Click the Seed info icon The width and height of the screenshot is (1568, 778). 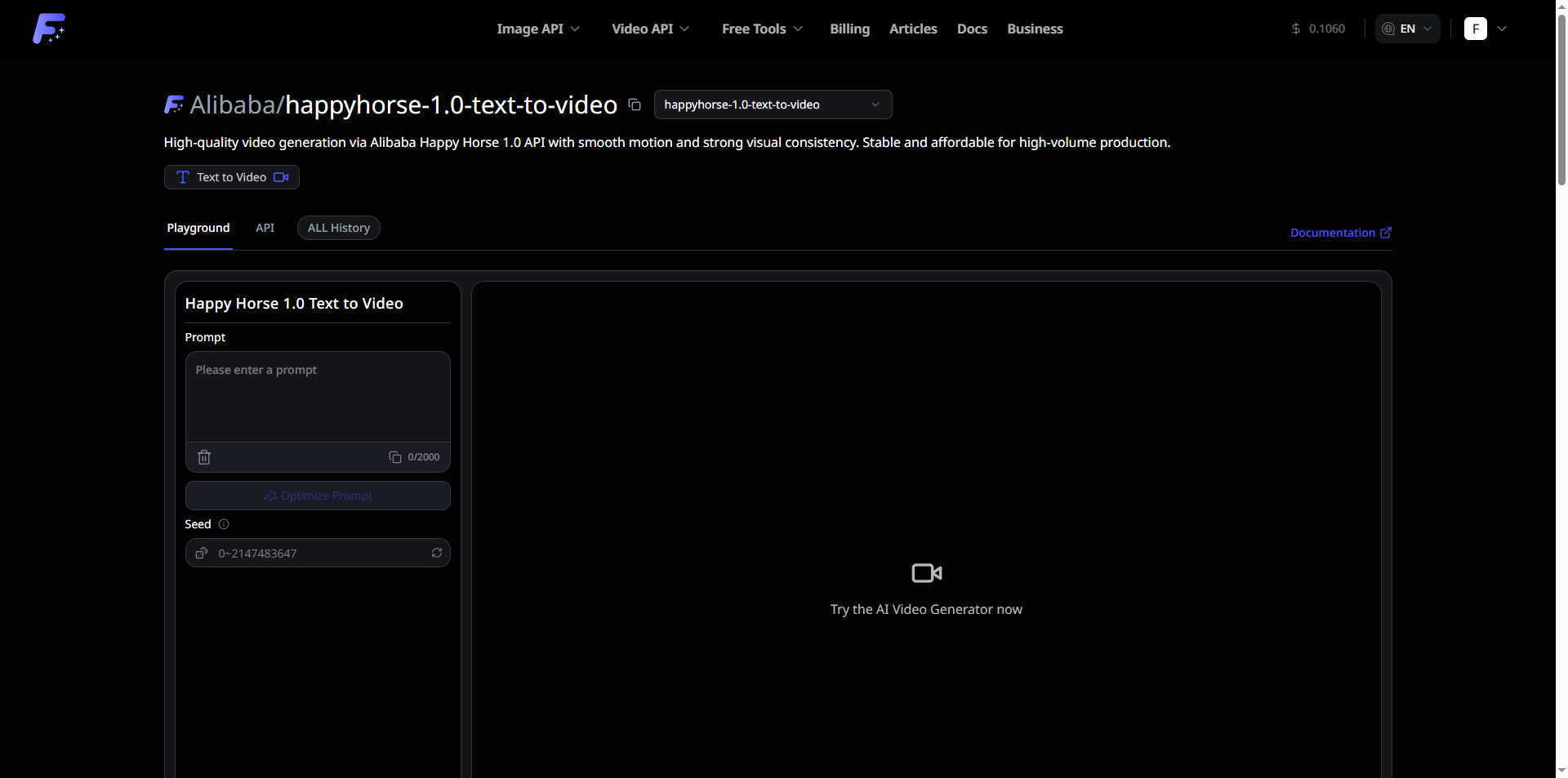[224, 524]
